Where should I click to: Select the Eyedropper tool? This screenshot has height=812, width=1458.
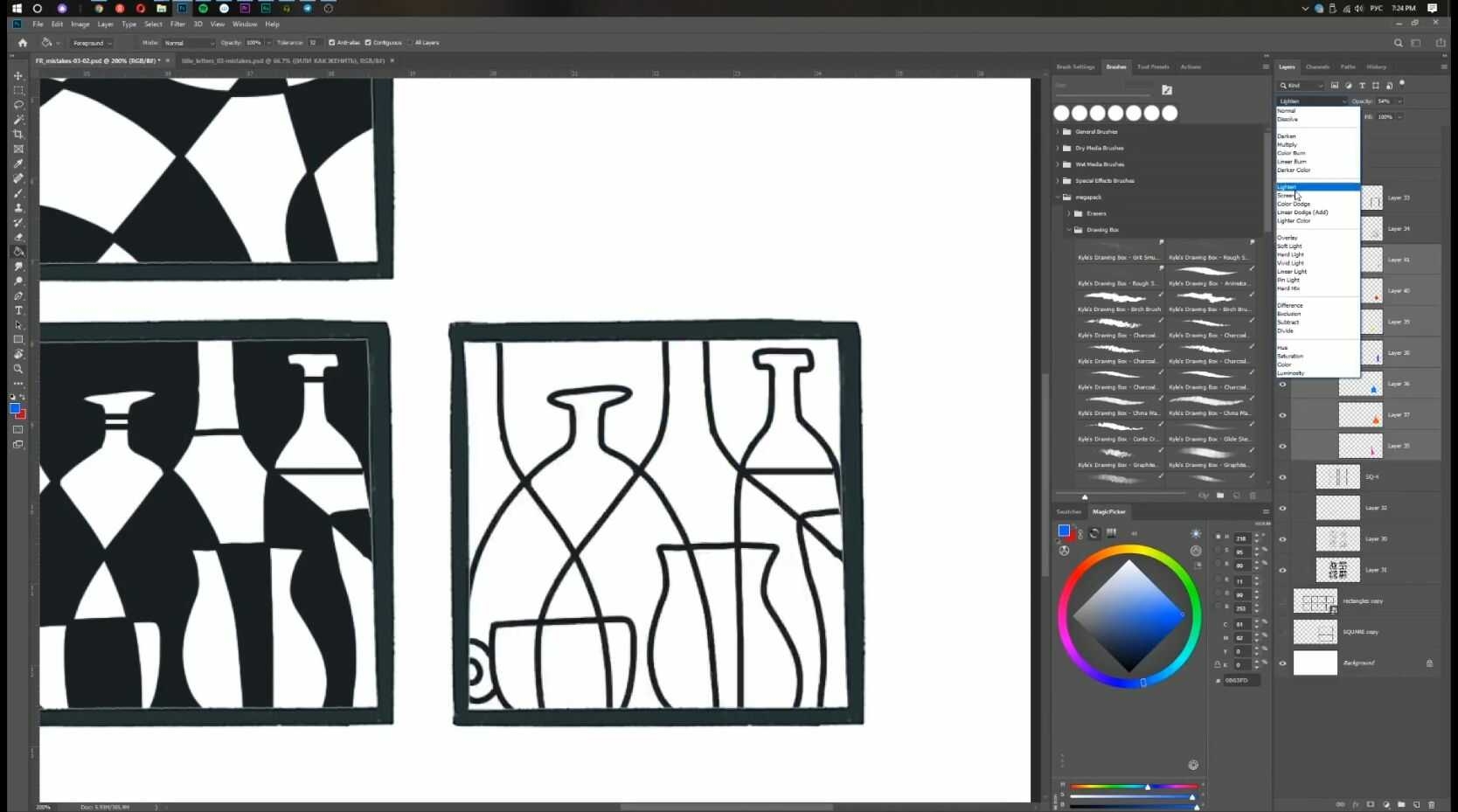click(18, 163)
